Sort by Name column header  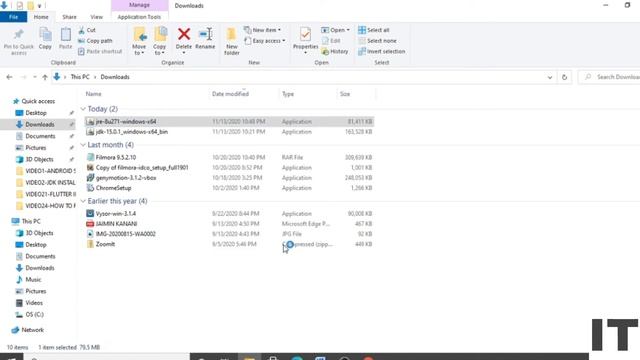click(x=93, y=94)
